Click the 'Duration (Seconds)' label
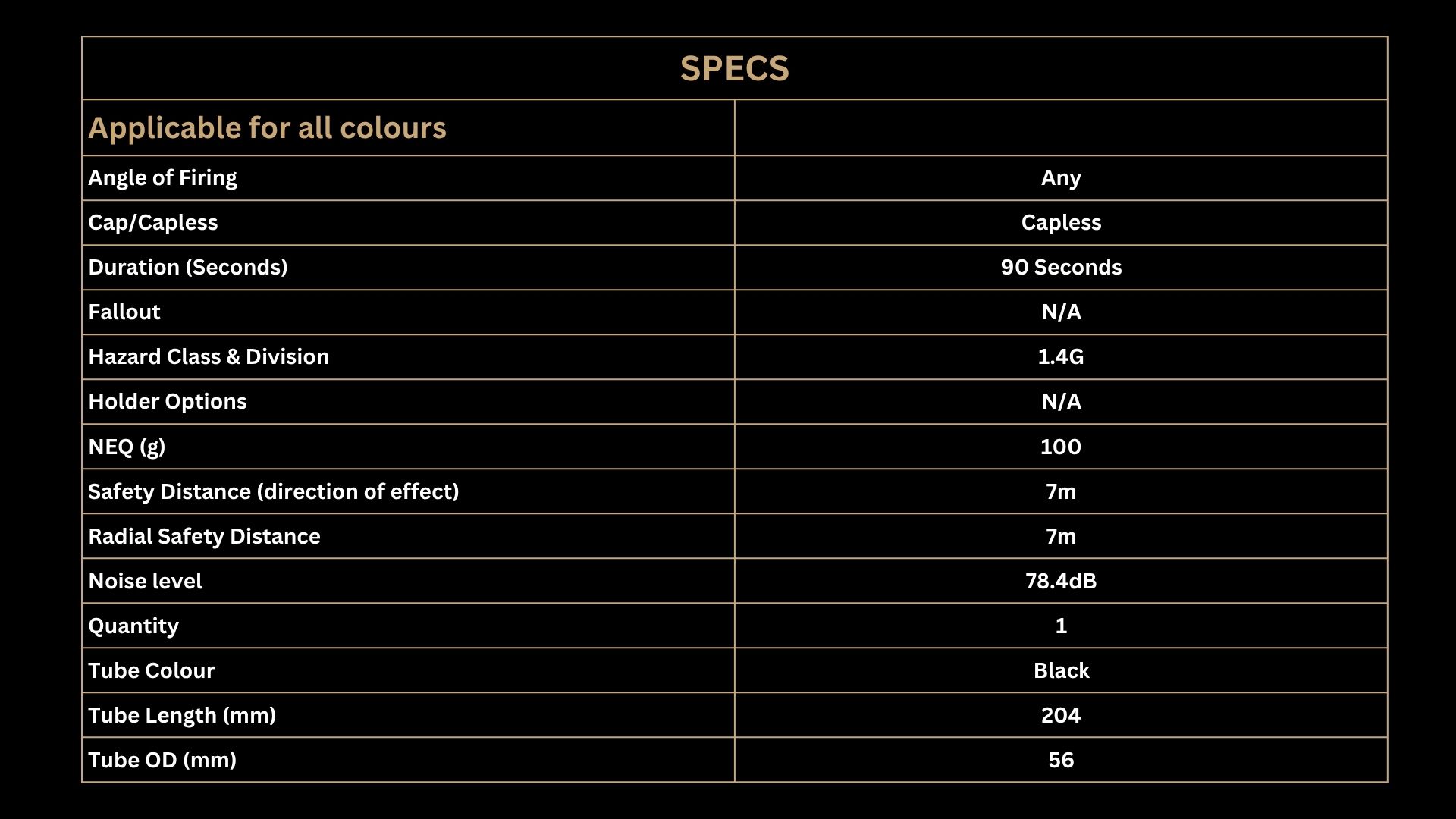Screen dimensions: 1456x819 click(188, 268)
